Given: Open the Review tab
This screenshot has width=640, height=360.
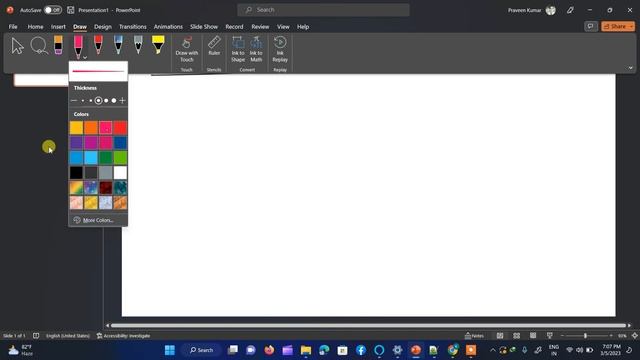Looking at the screenshot, I should (260, 27).
